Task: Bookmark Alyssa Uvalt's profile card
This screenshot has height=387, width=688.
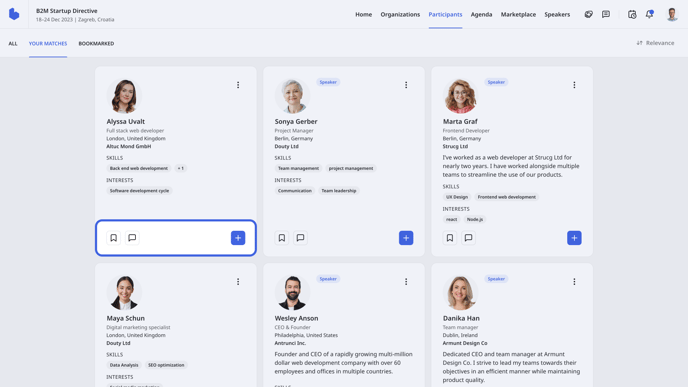Action: 114,238
